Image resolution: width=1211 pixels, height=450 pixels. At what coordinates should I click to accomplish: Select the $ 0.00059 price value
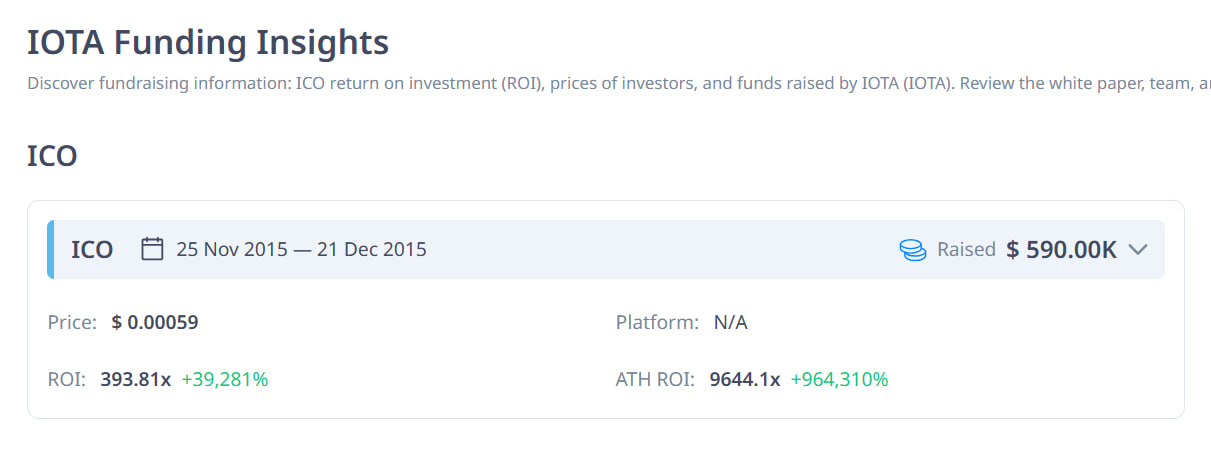[x=155, y=322]
